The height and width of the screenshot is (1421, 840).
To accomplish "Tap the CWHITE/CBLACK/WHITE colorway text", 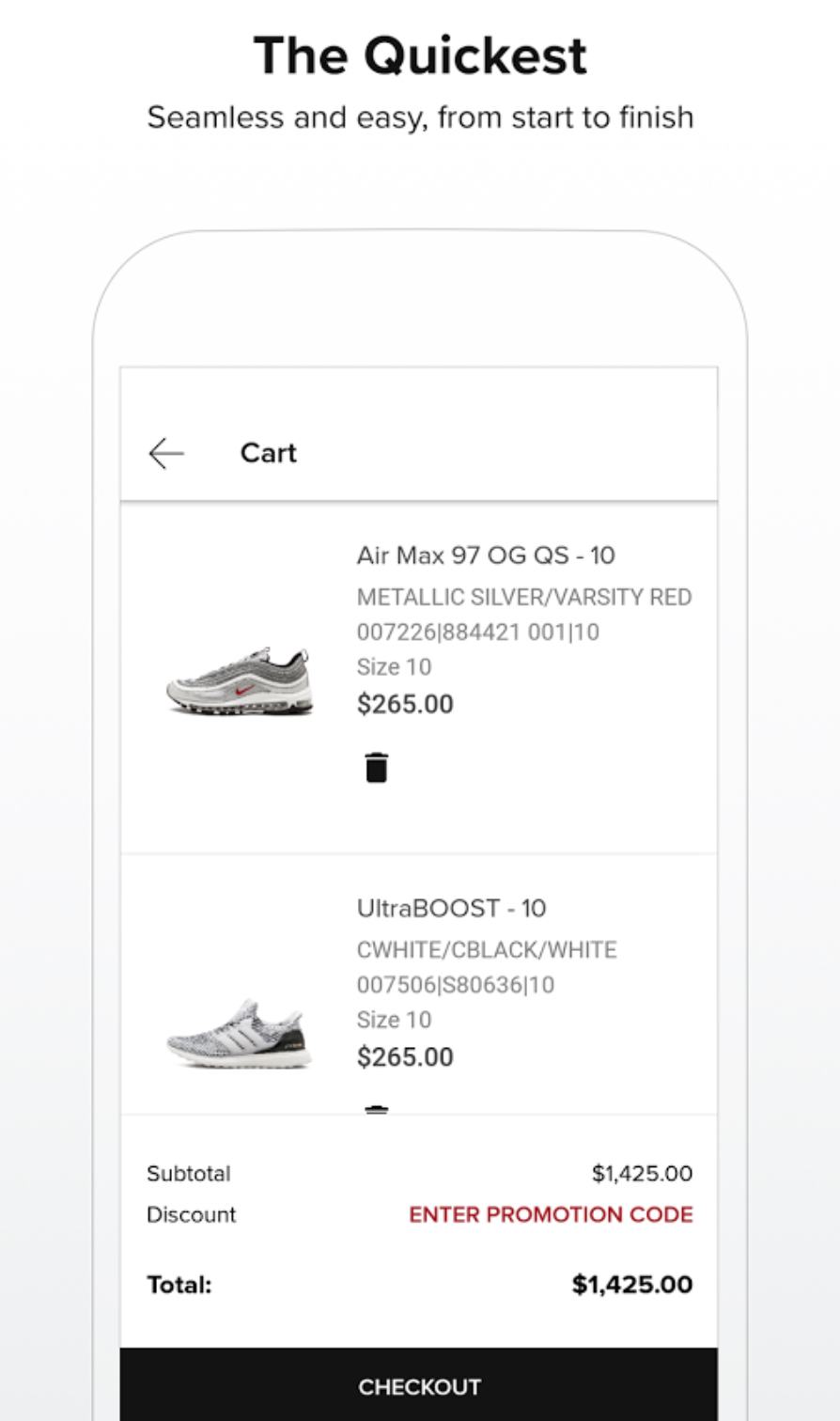I will 487,950.
